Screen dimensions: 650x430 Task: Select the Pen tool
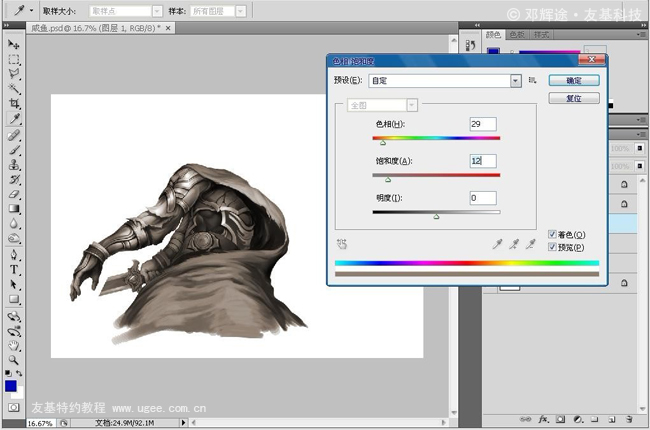[x=14, y=255]
